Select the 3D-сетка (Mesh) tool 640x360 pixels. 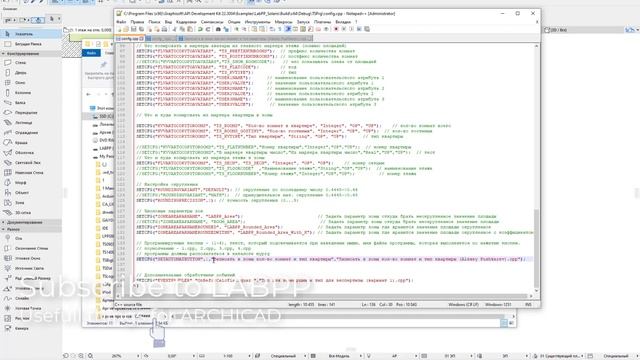(31, 213)
